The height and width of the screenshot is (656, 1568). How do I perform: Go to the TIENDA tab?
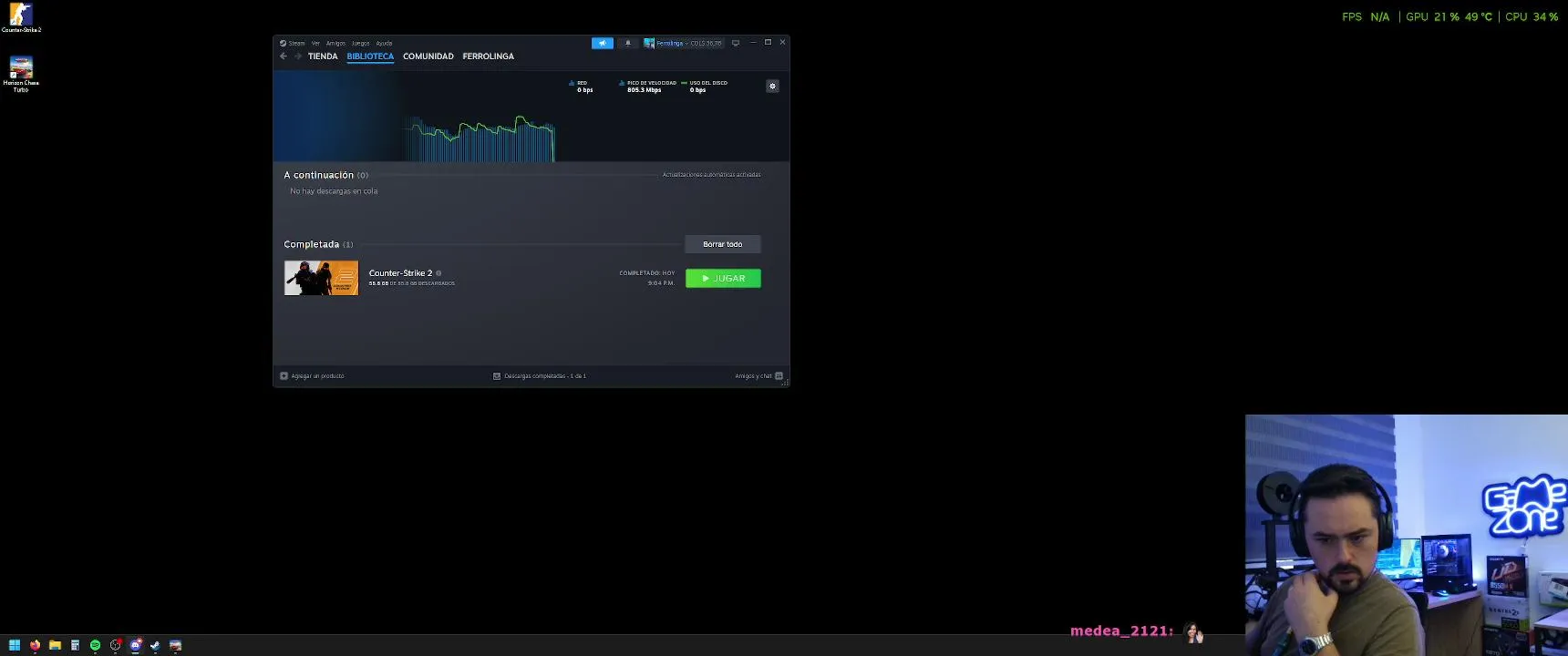point(323,56)
